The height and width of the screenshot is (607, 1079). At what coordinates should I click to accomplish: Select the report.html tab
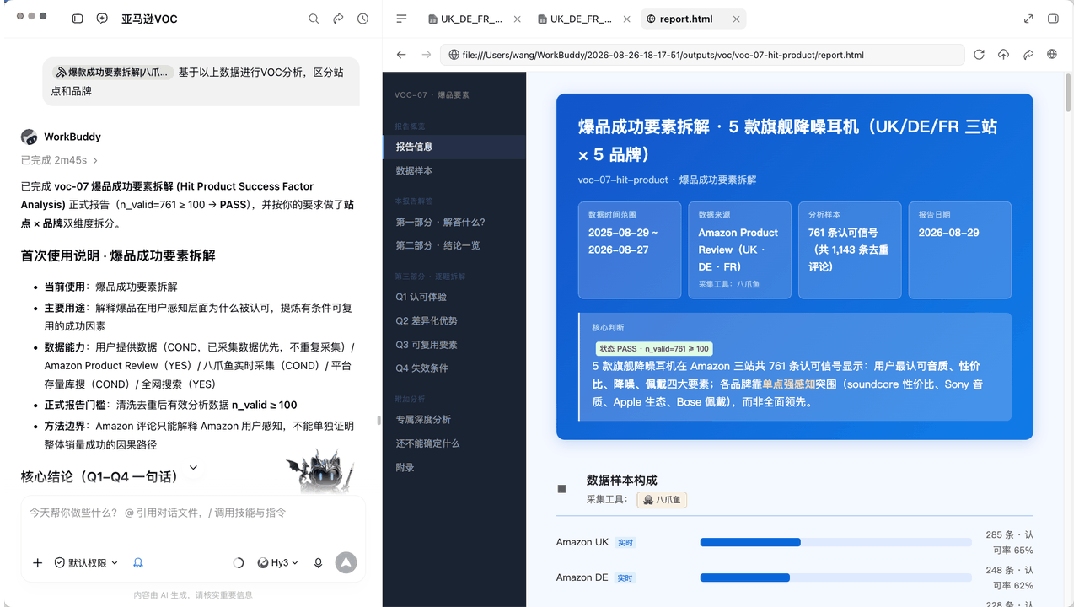point(693,19)
